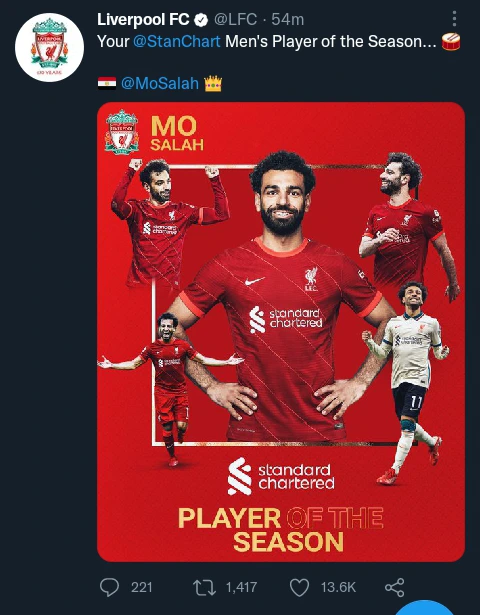Open the reply comment icon
480x615 pixels.
[x=109, y=587]
